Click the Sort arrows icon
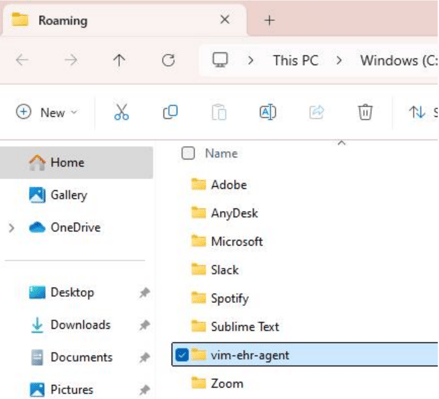This screenshot has height=399, width=439. 417,112
